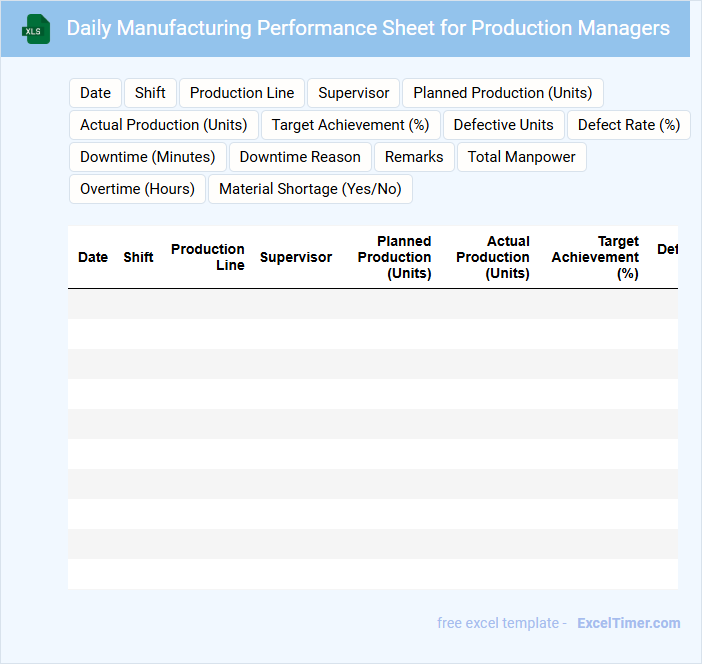Click the Target Achievement (%) table column header
This screenshot has width=702, height=664.
(595, 257)
